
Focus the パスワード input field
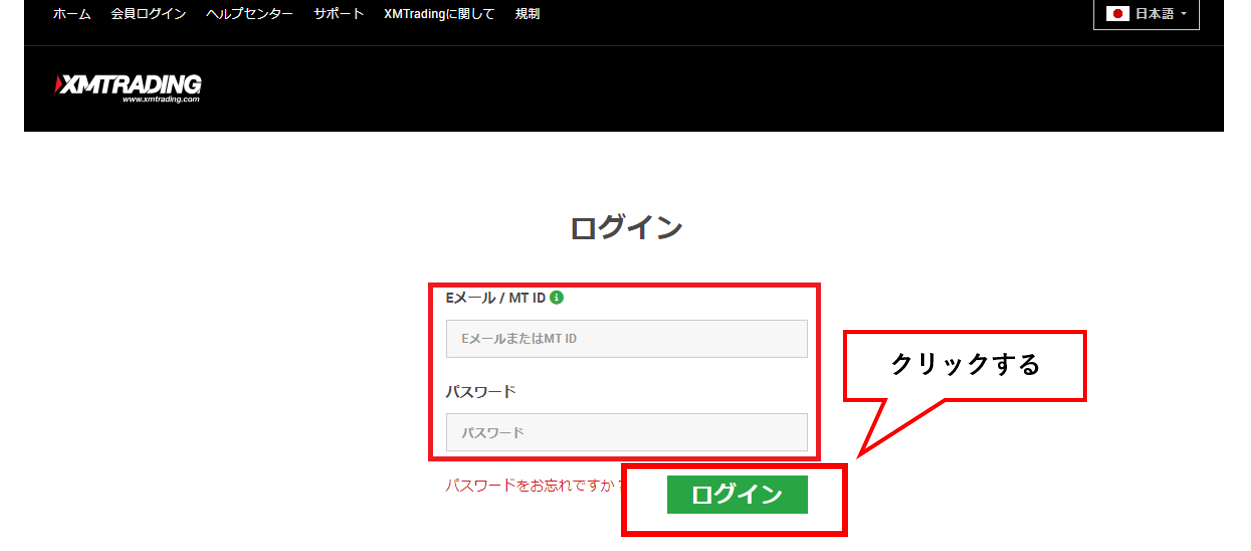(626, 432)
